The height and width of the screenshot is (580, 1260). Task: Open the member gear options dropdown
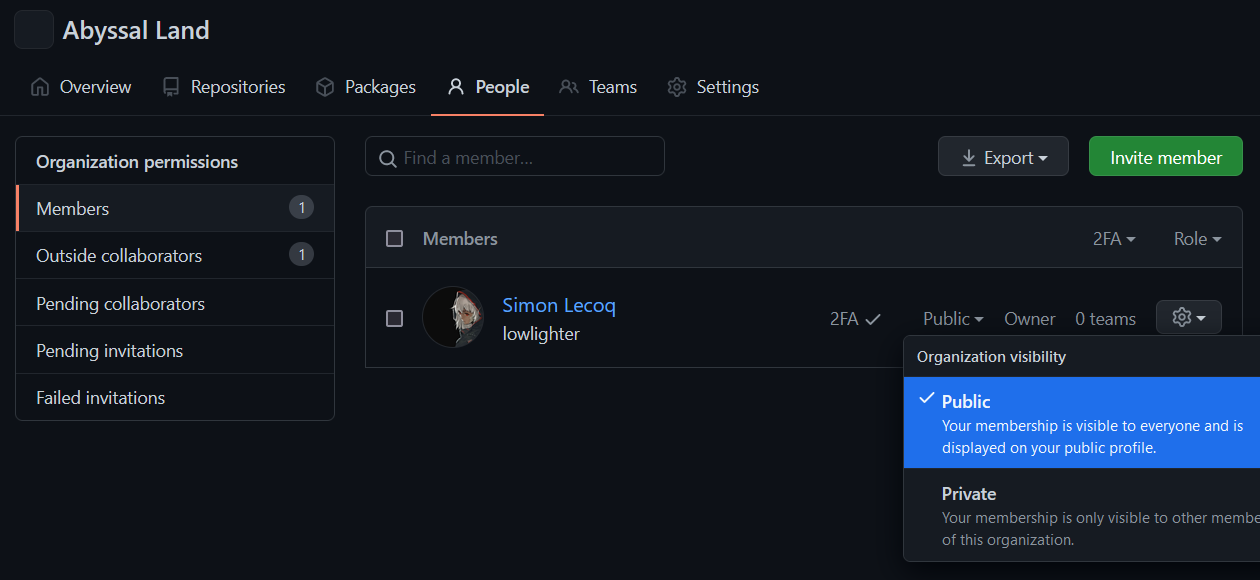click(x=1188, y=318)
